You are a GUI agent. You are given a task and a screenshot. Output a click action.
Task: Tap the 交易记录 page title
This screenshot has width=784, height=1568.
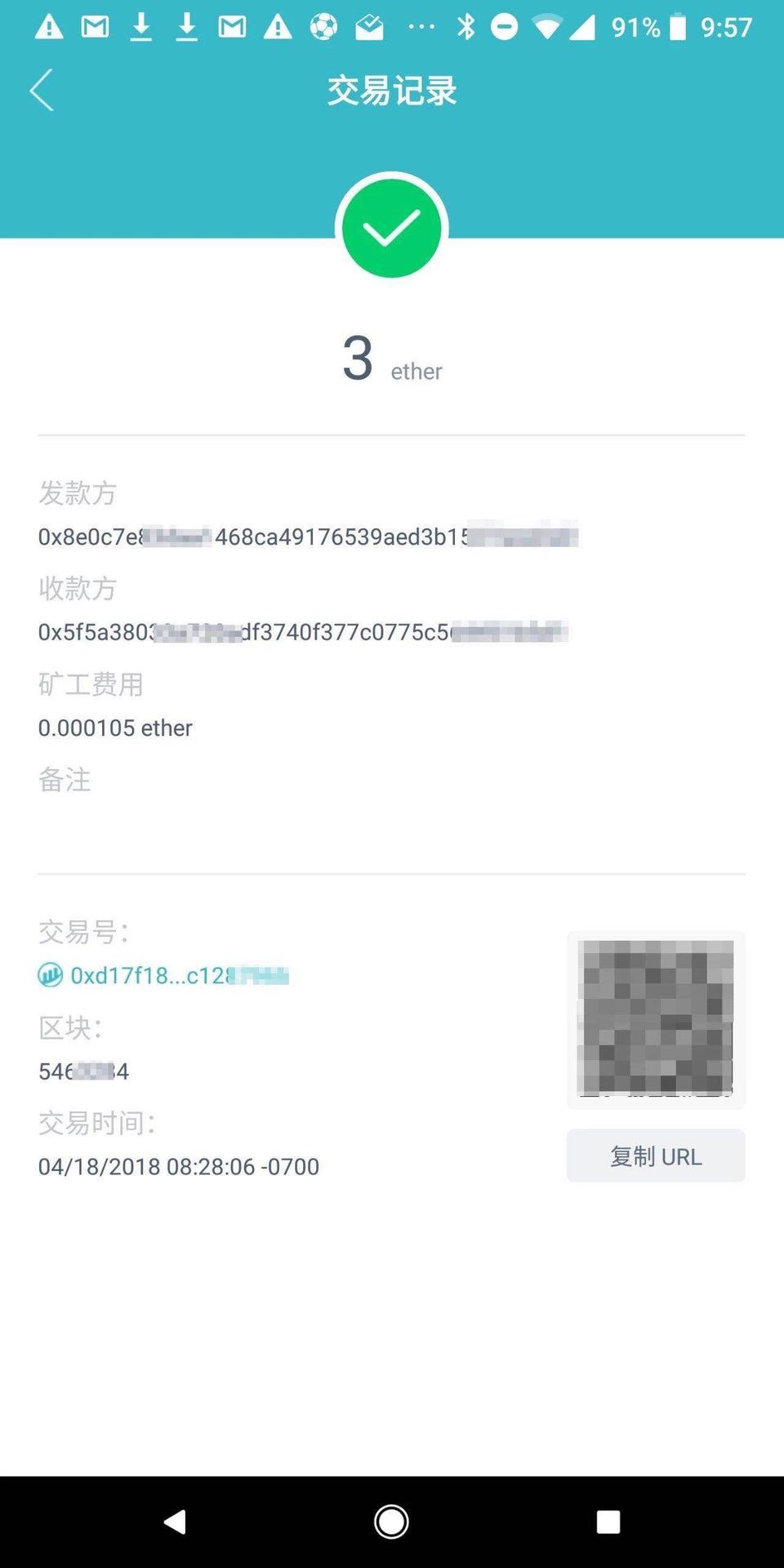392,90
